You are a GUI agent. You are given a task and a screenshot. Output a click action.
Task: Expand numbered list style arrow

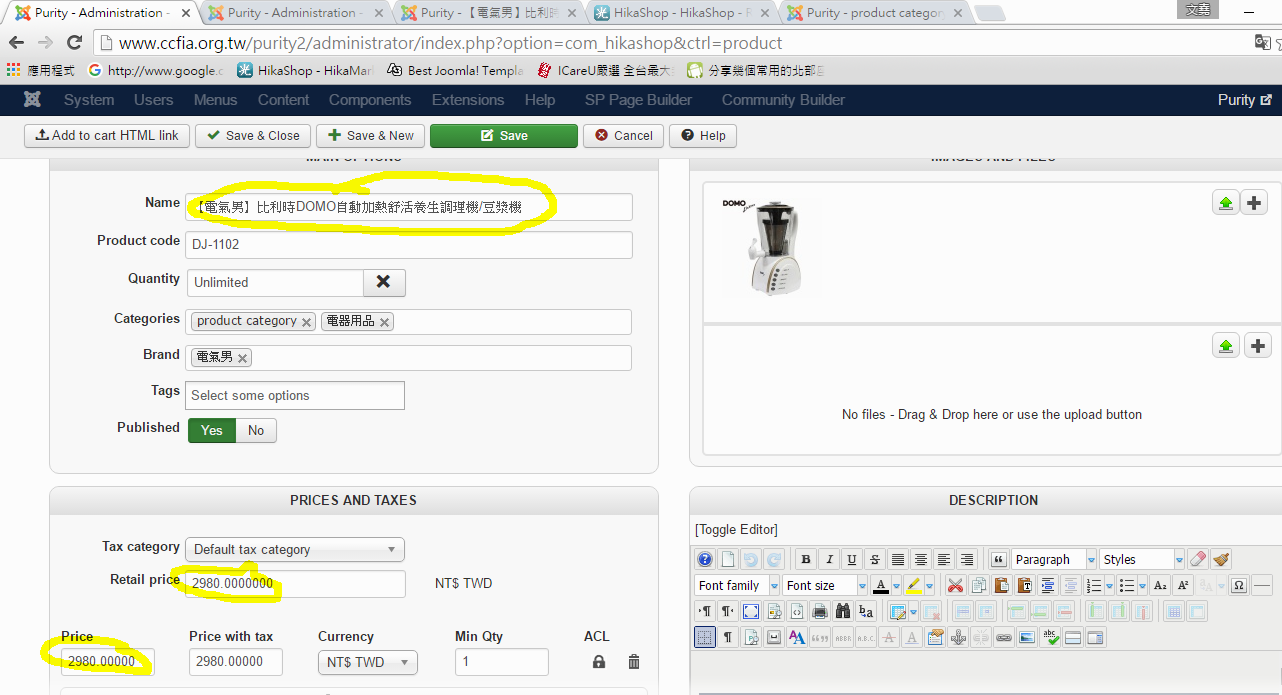(x=1109, y=585)
